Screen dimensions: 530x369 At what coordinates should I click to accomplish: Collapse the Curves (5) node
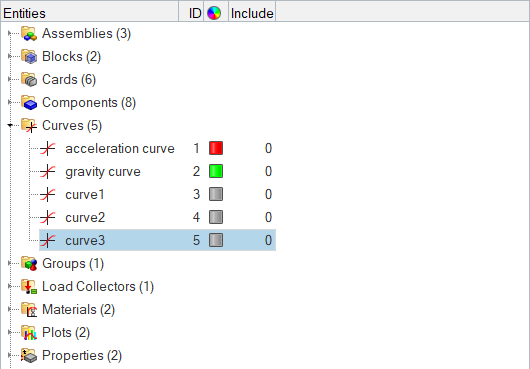(10, 125)
